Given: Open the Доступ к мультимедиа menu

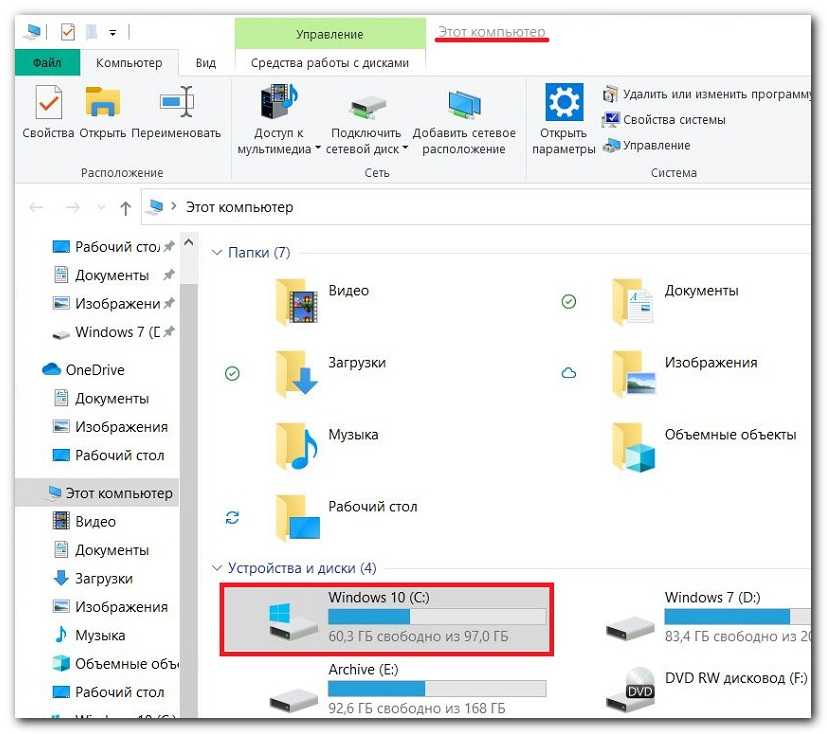Looking at the screenshot, I should 278,121.
